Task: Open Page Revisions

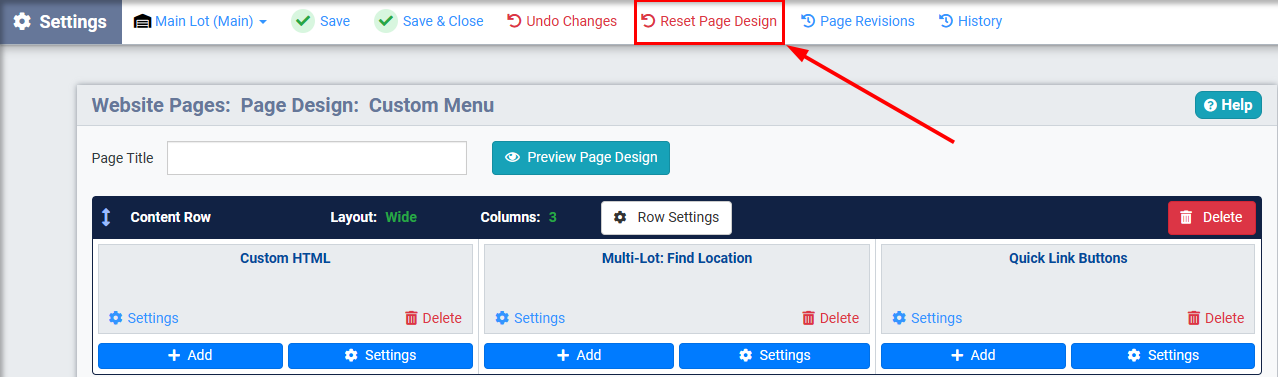Action: (x=858, y=21)
